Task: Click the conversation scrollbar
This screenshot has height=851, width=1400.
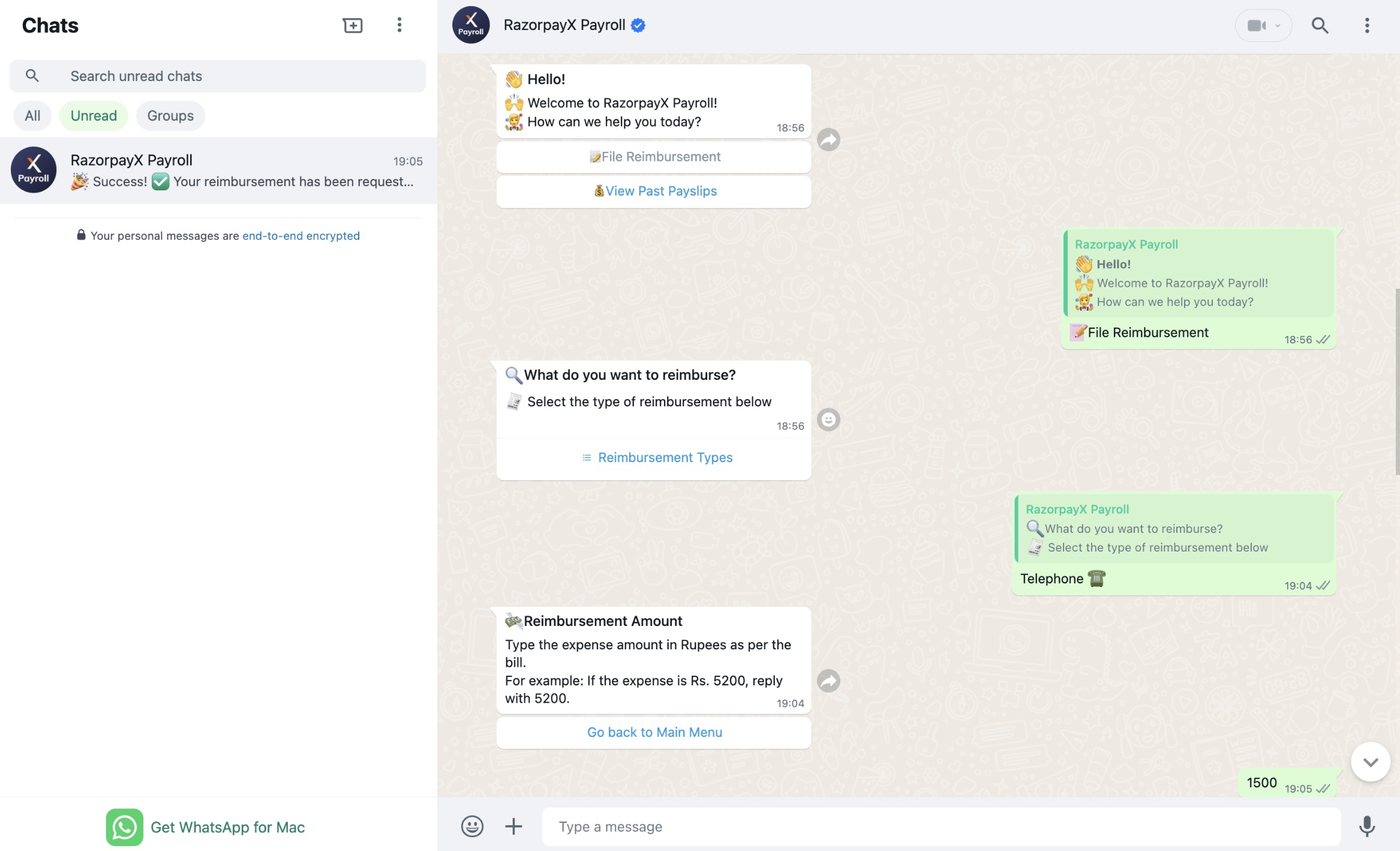Action: coord(1397,381)
